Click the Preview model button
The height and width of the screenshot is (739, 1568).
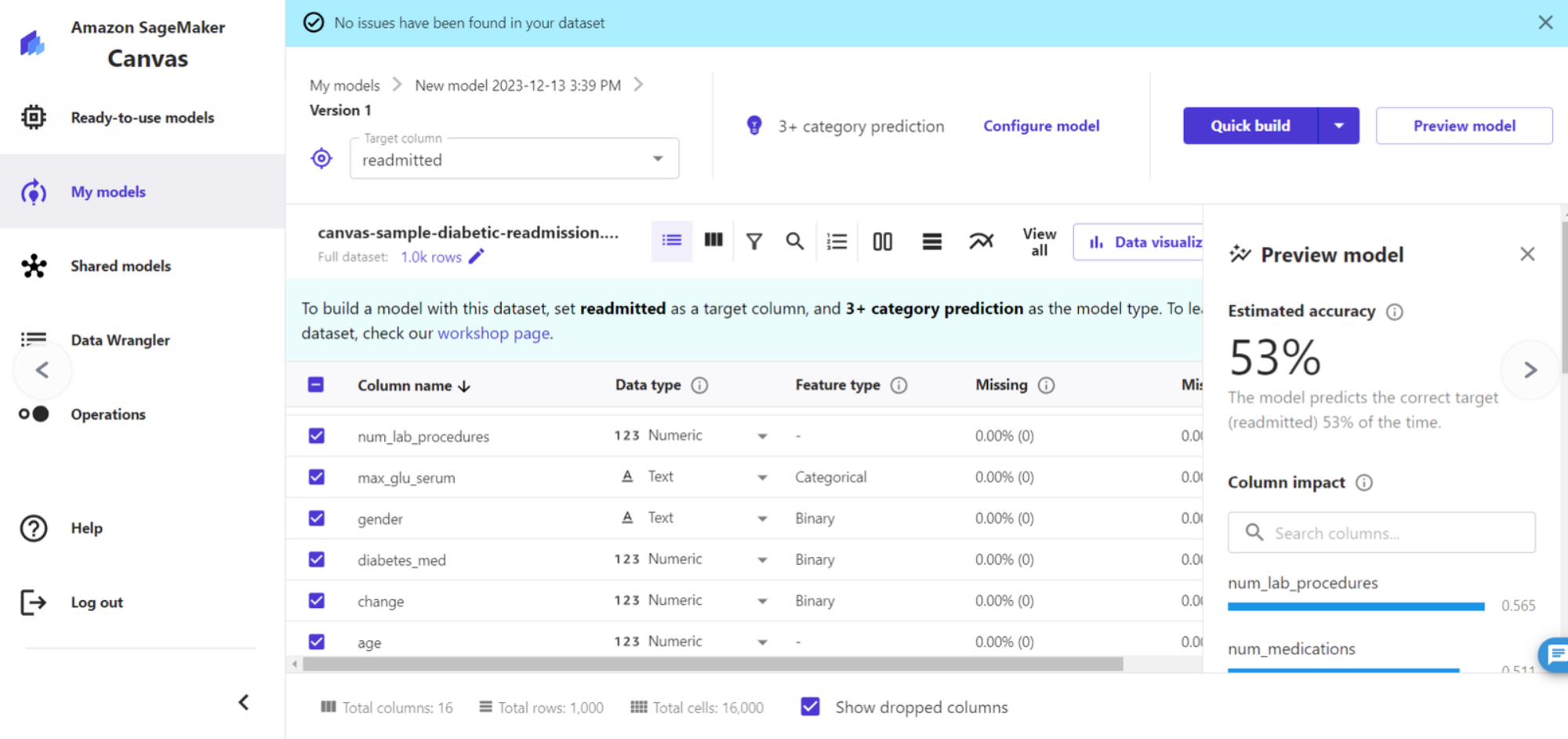pos(1464,126)
